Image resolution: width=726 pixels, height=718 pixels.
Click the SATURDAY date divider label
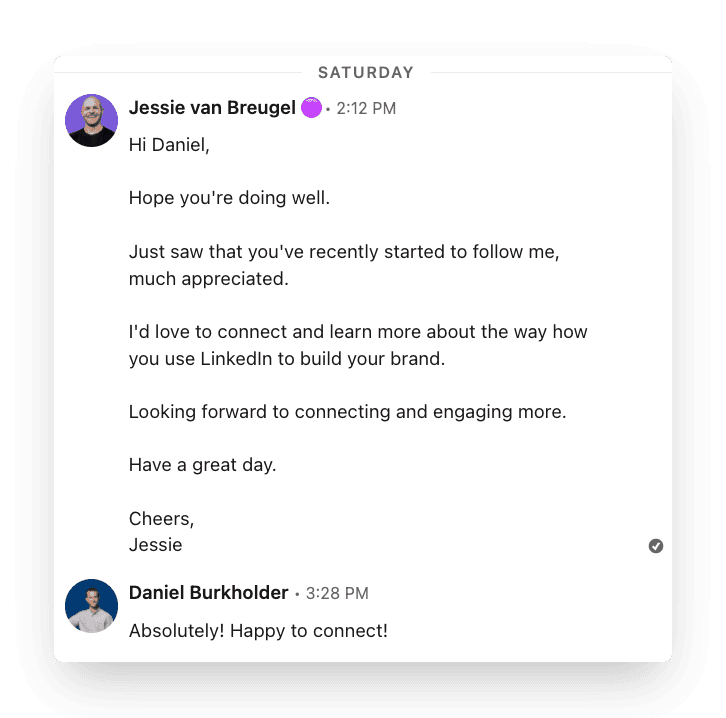click(x=365, y=73)
